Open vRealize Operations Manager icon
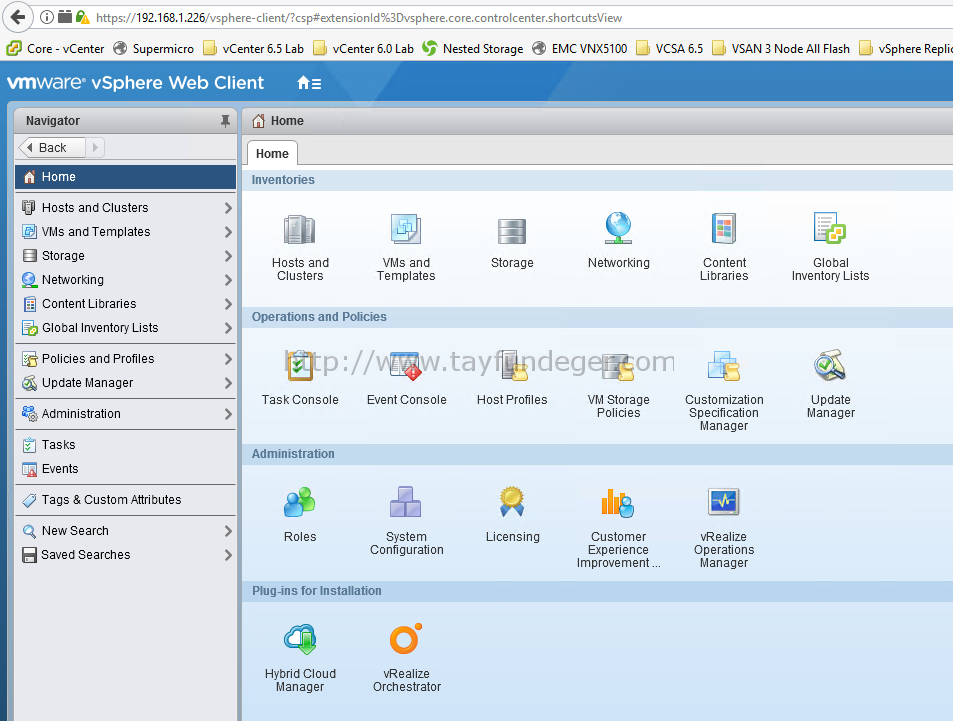The width and height of the screenshot is (953, 721). coord(724,503)
